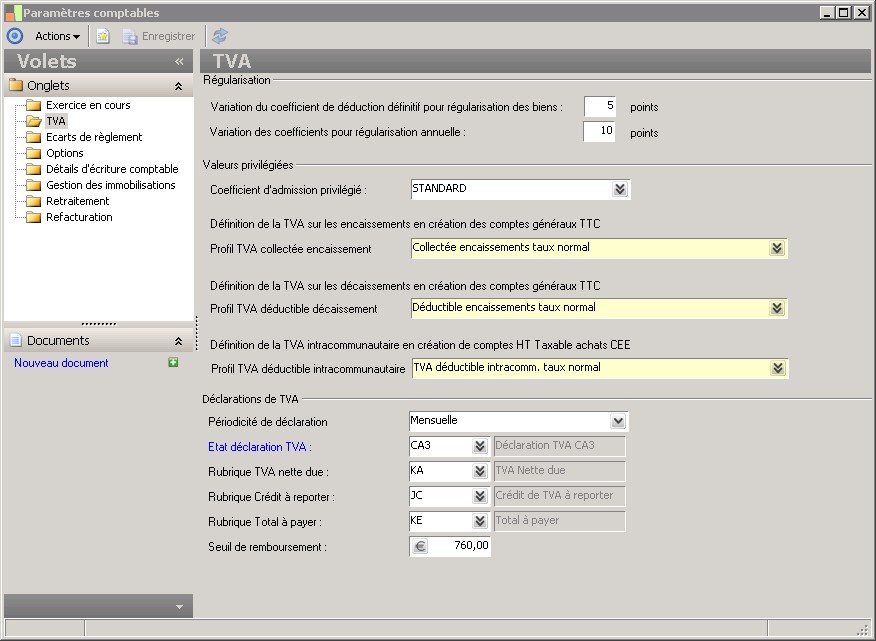Viewport: 876px width, 641px height.
Task: Collapse the Onglets section
Action: click(x=178, y=86)
